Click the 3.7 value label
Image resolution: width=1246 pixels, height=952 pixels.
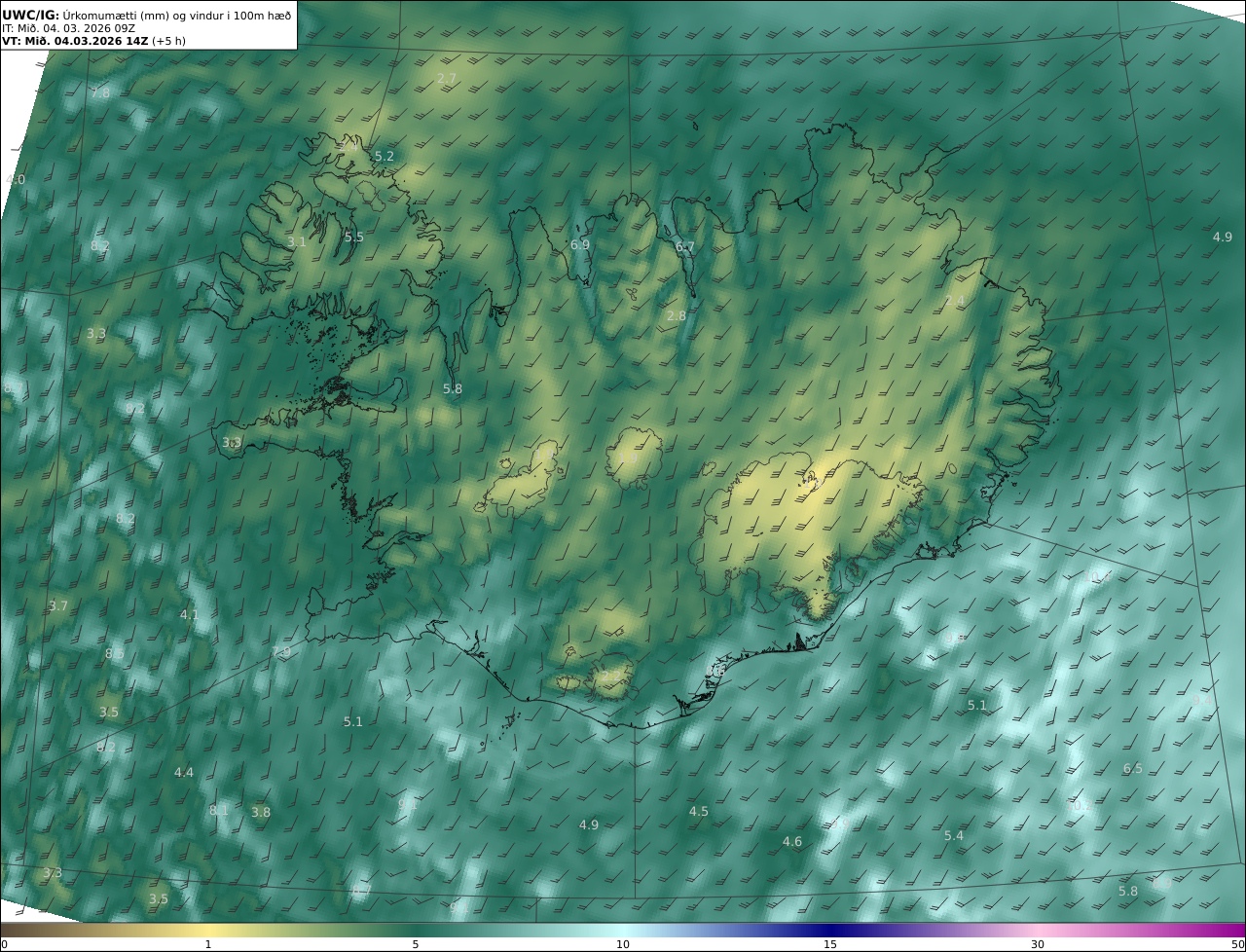[58, 605]
